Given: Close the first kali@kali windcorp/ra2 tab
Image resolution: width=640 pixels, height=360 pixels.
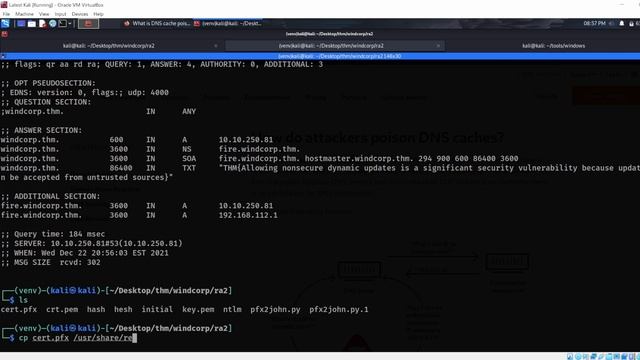Looking at the screenshot, I should [x=216, y=46].
